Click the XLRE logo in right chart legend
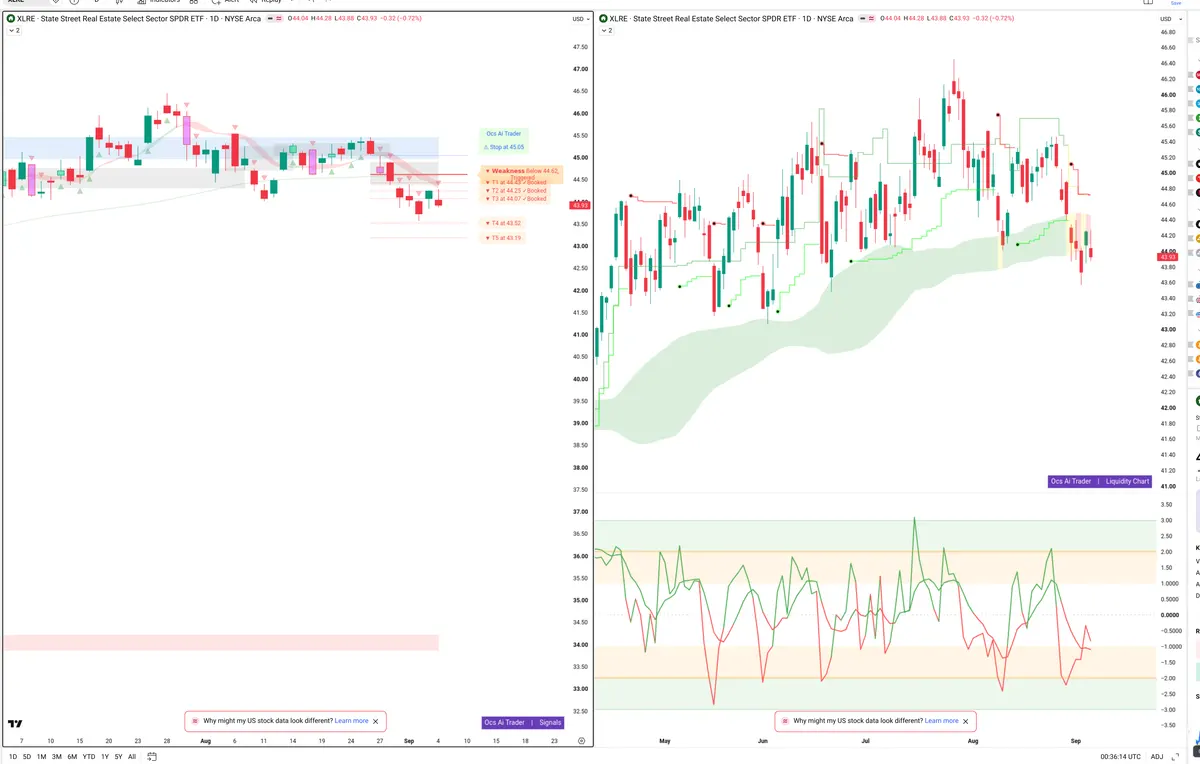The image size is (1200, 764). [x=602, y=19]
